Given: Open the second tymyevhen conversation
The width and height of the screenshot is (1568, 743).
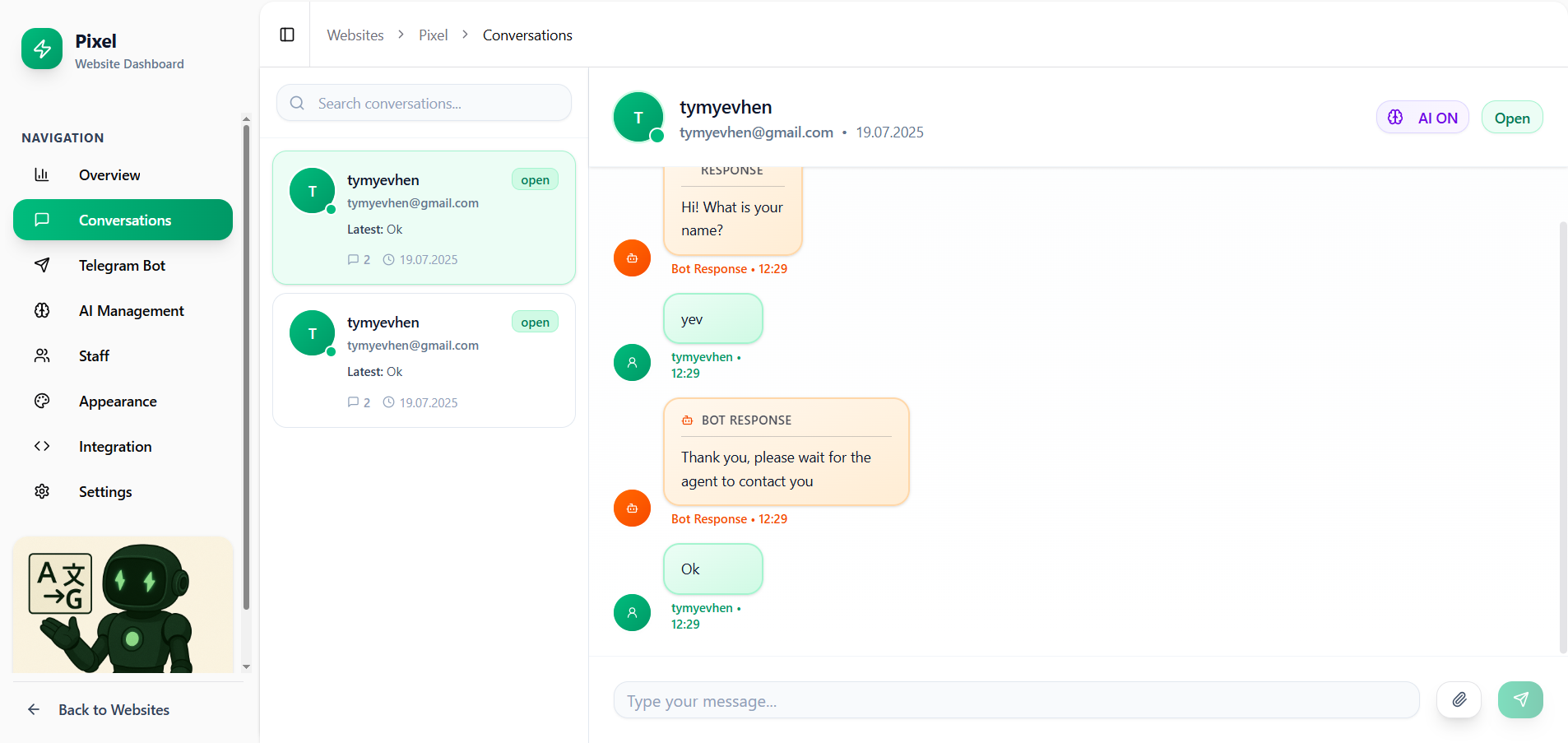Looking at the screenshot, I should click(423, 360).
